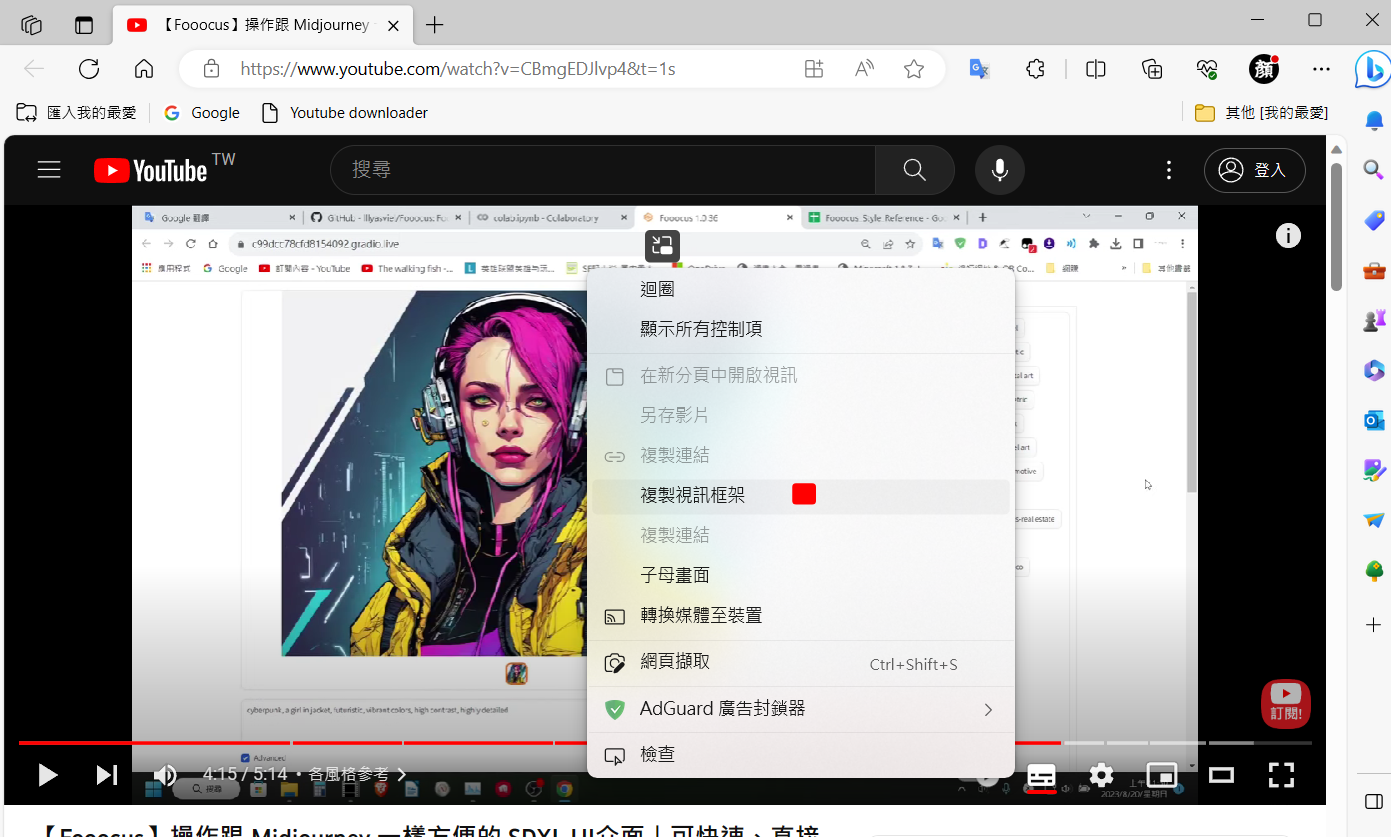Click the 訂閱 subscribe watermark button
This screenshot has width=1391, height=837.
1286,703
